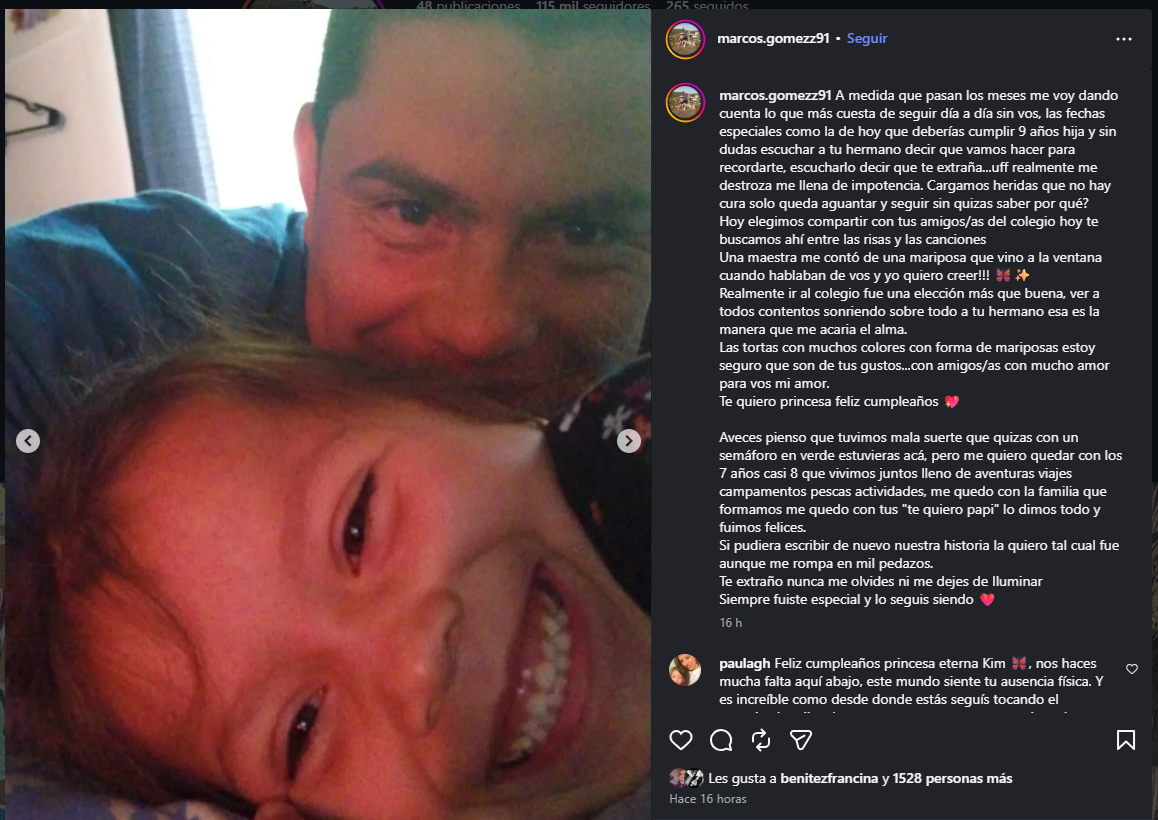This screenshot has width=1158, height=820.
Task: Save post with the bookmark icon
Action: click(1126, 739)
